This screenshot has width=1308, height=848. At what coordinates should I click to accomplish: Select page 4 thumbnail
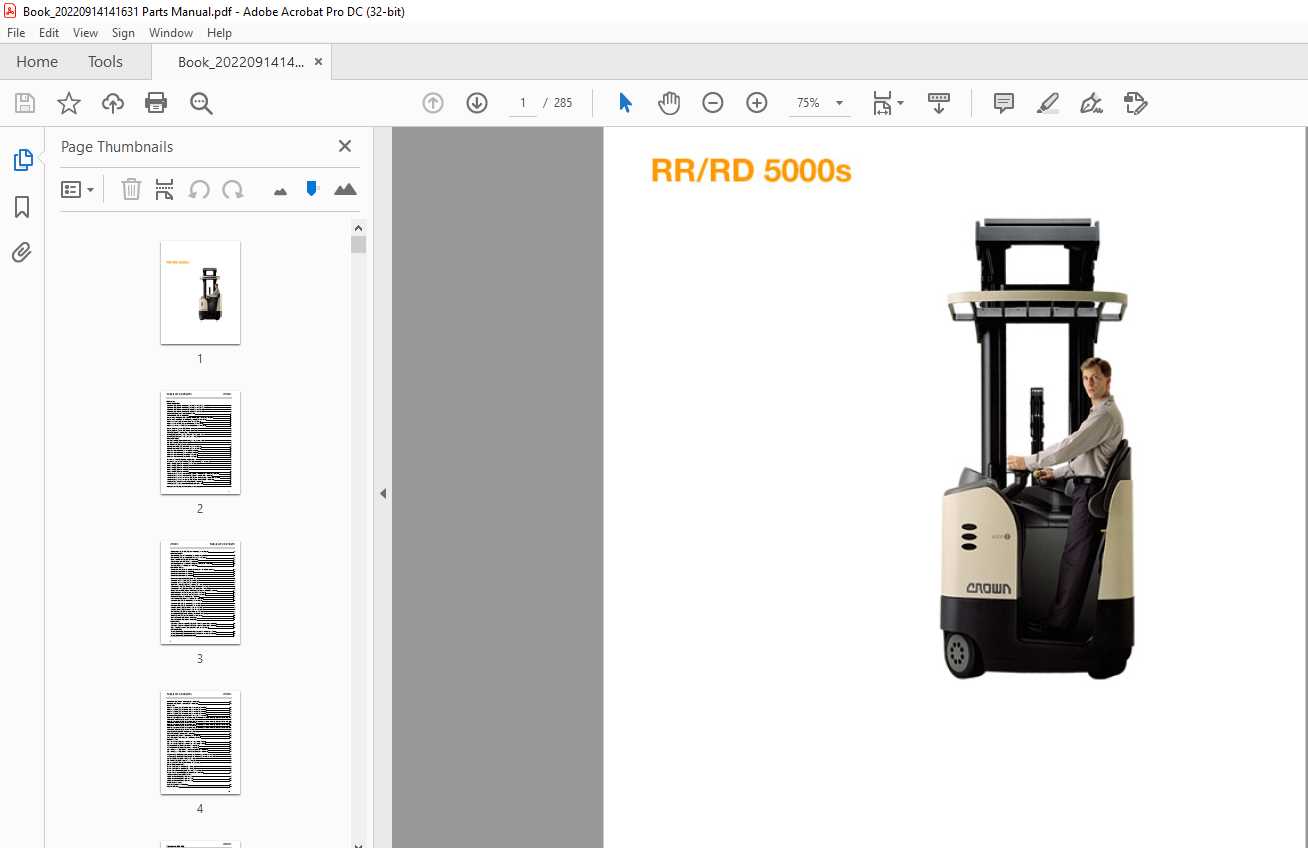200,742
